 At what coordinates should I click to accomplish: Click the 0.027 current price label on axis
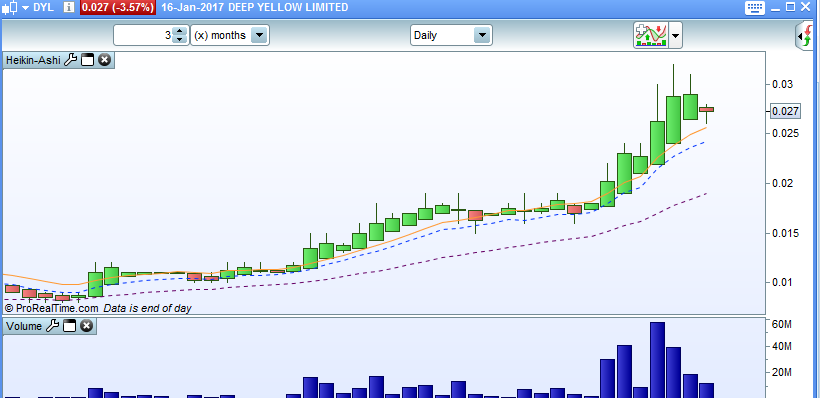(785, 111)
